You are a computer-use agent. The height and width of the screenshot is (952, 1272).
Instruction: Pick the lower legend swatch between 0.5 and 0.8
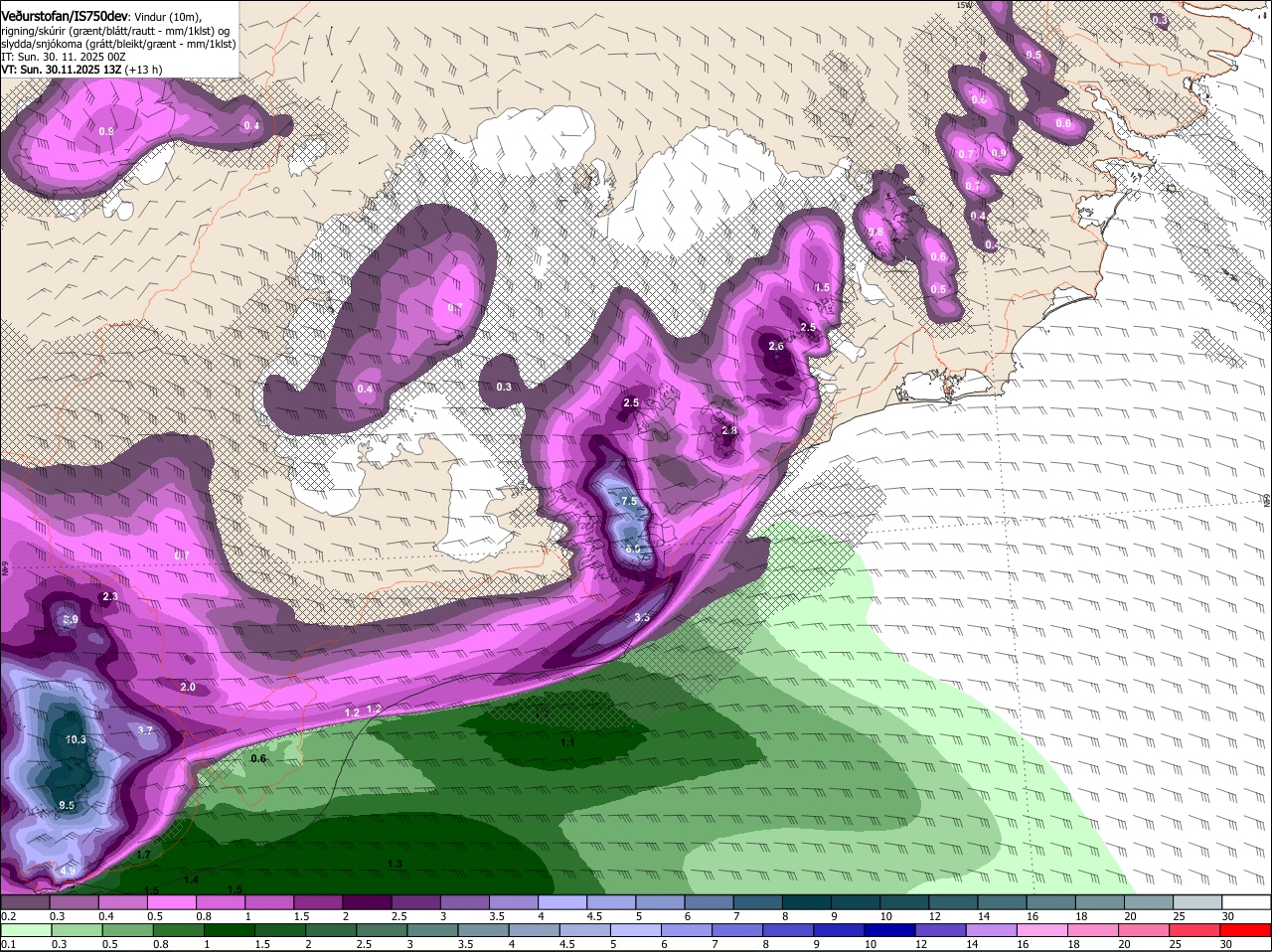128,930
